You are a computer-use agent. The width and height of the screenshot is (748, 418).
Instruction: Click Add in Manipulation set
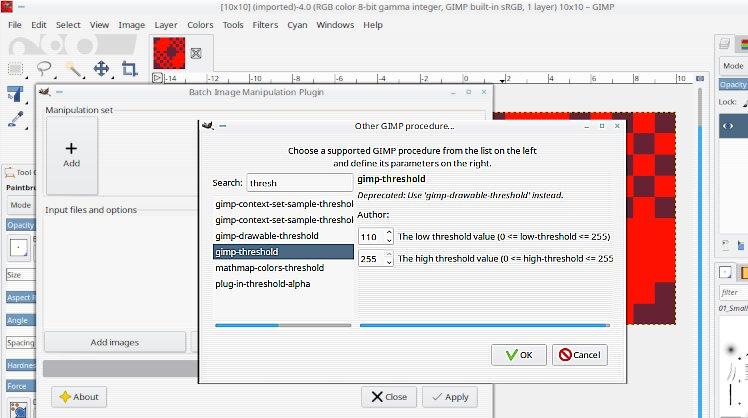72,155
